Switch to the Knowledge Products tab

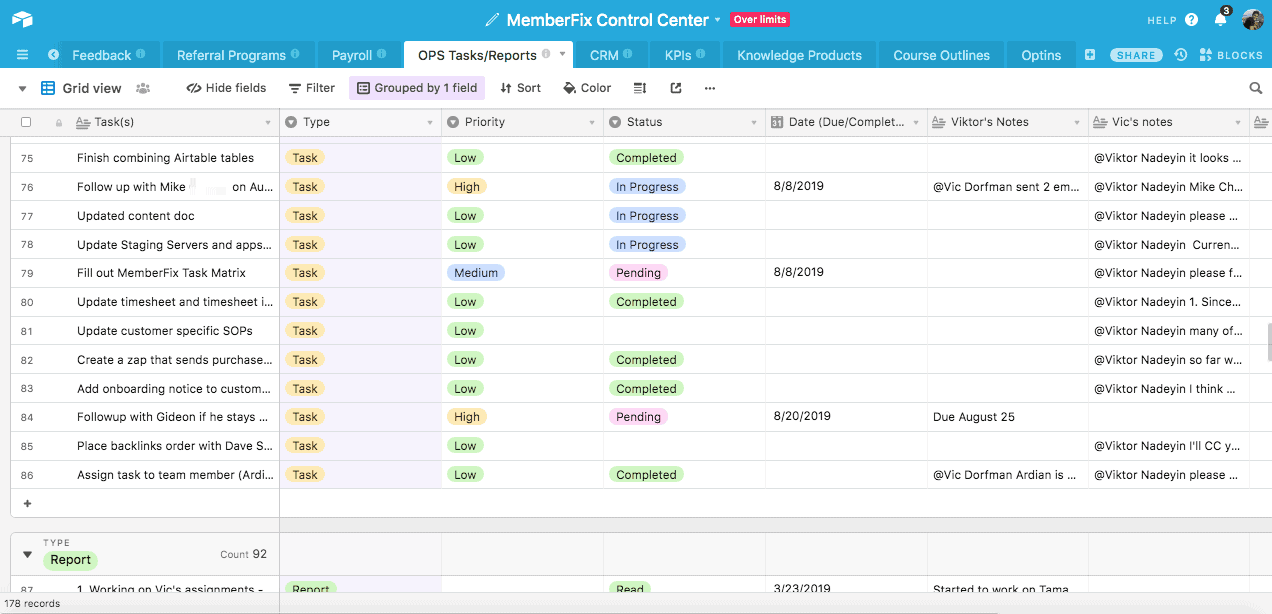tap(799, 55)
